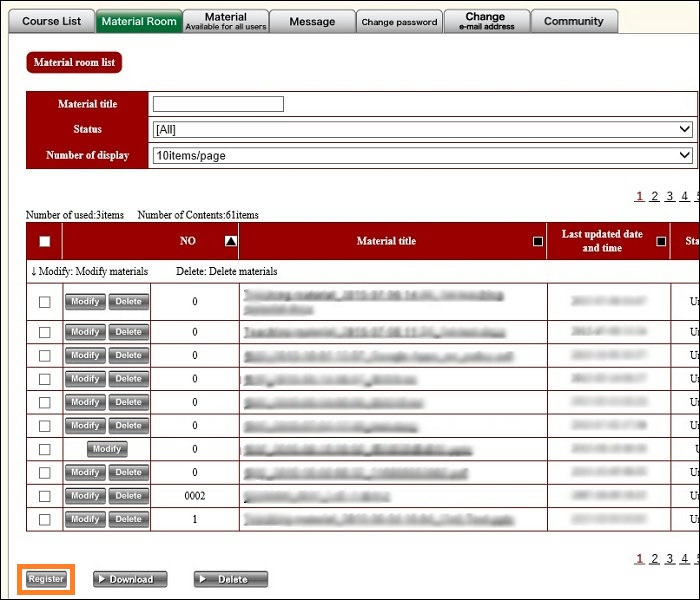Go to page 2 in top pagination
The width and height of the screenshot is (700, 600).
(x=654, y=197)
